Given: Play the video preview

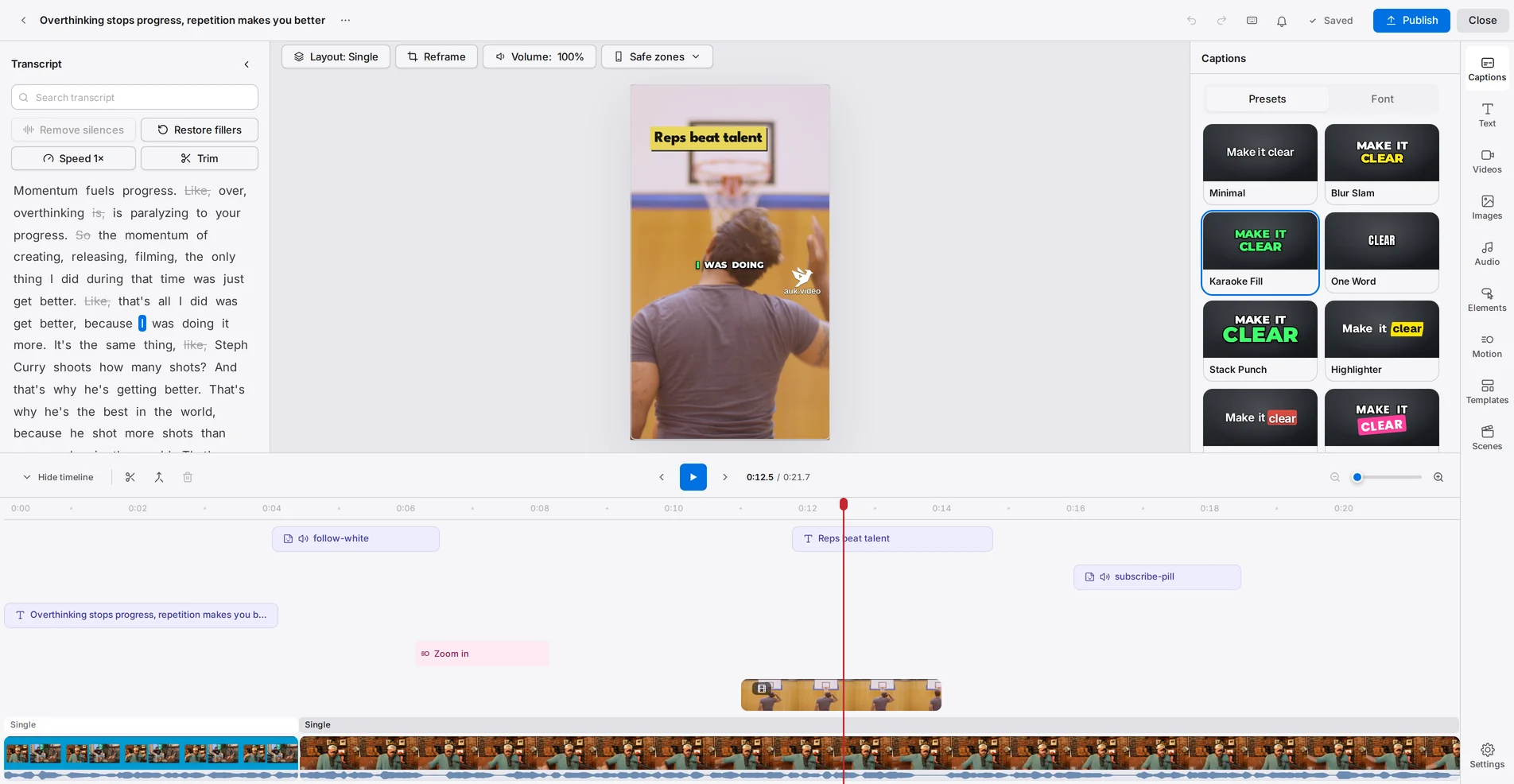Looking at the screenshot, I should click(693, 477).
